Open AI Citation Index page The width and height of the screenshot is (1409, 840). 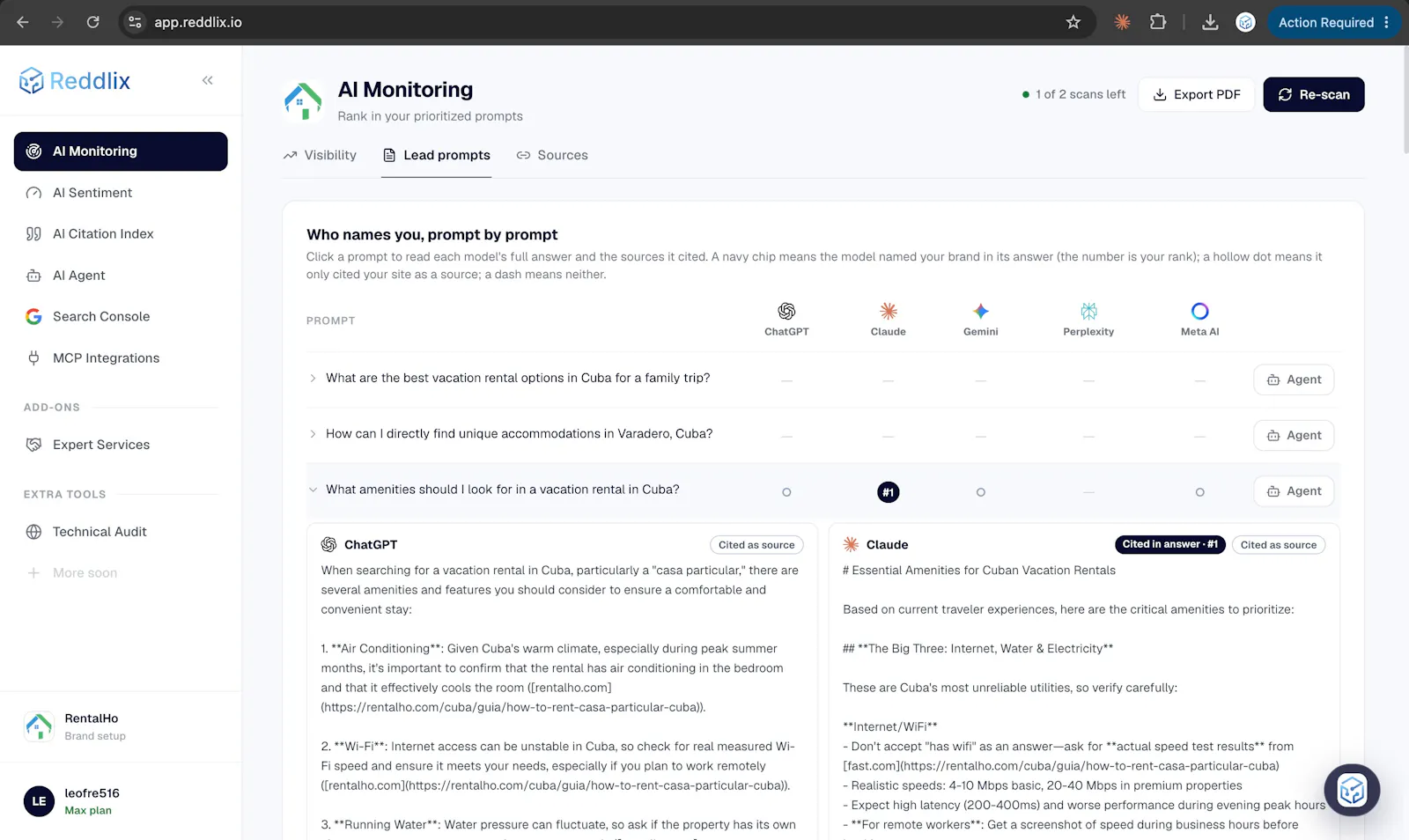pyautogui.click(x=121, y=234)
